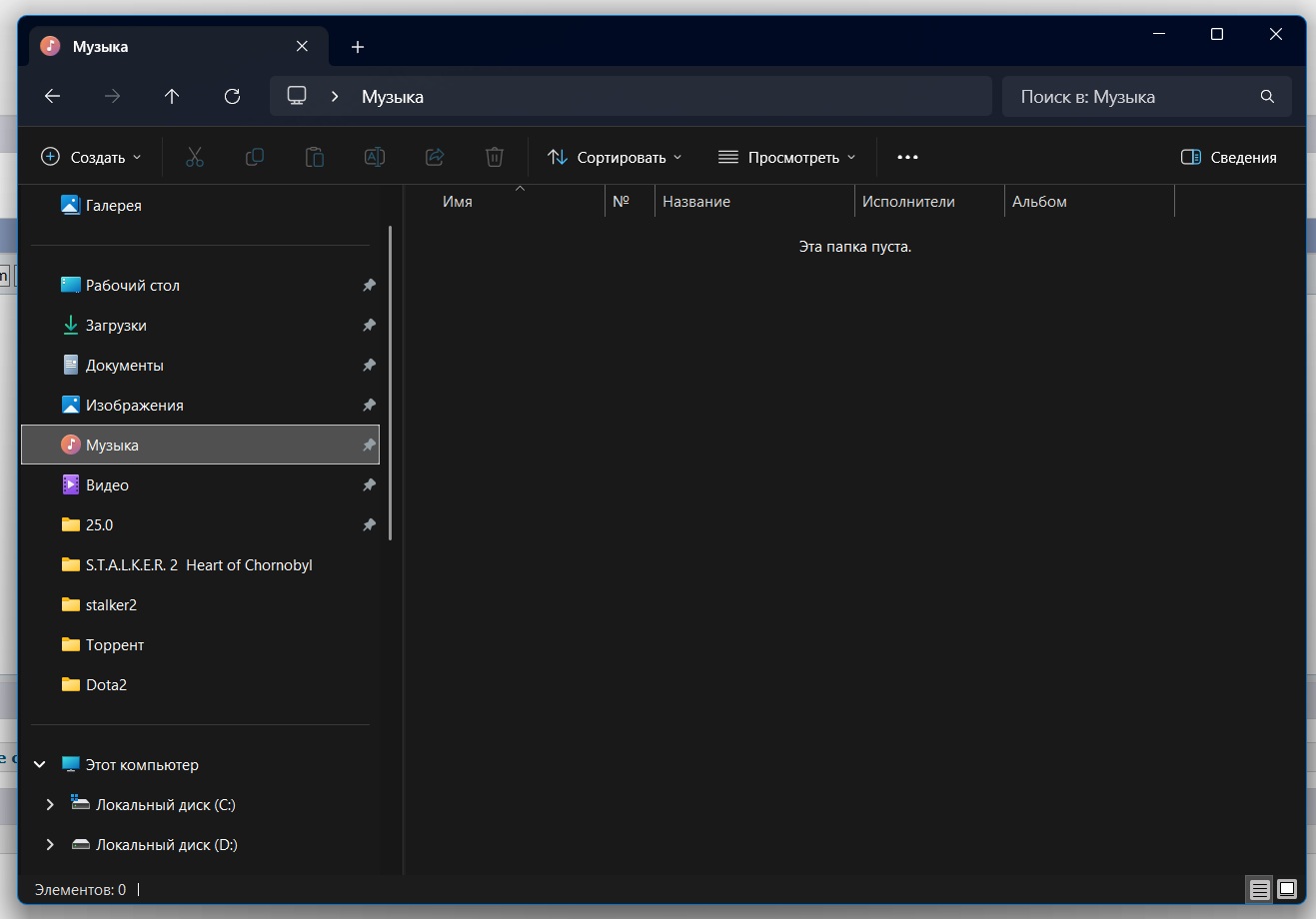Click the navigation pane scrollbar

[391, 383]
